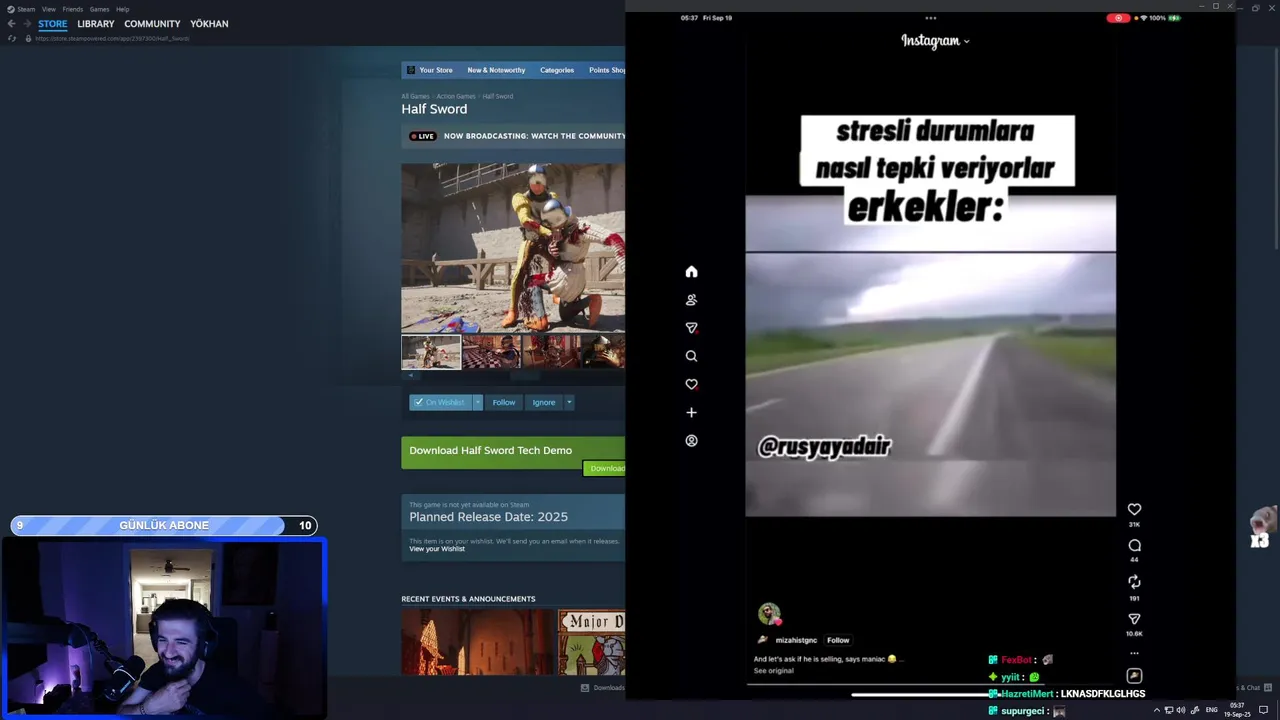Open Instagram notifications heart in sidebar

point(691,384)
